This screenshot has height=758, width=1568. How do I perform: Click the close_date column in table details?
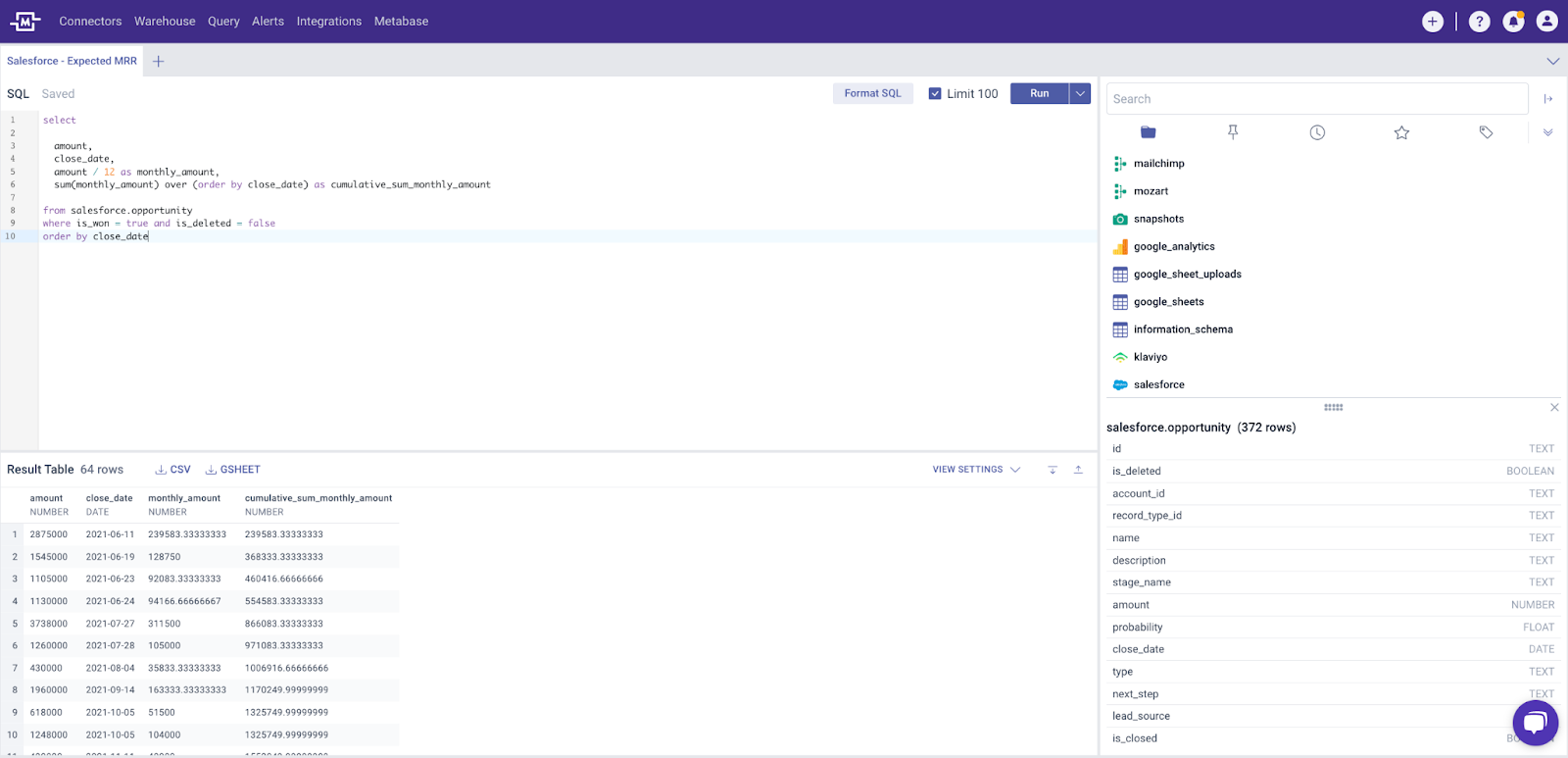coord(1333,649)
